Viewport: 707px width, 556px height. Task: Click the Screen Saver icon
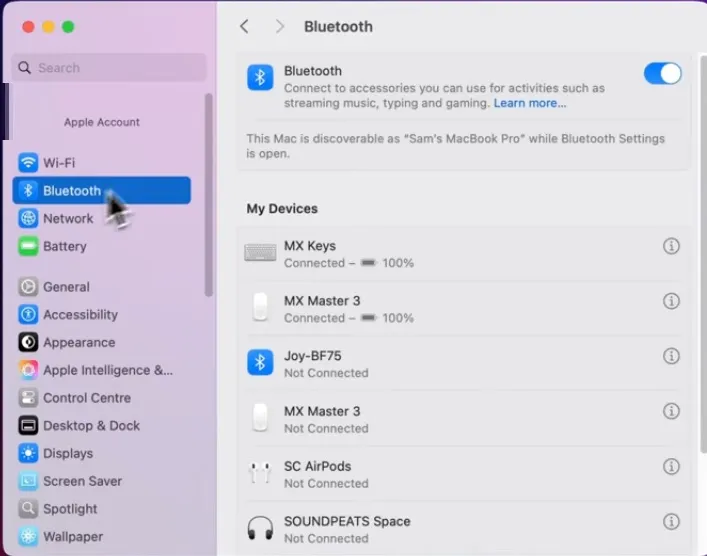click(x=28, y=481)
